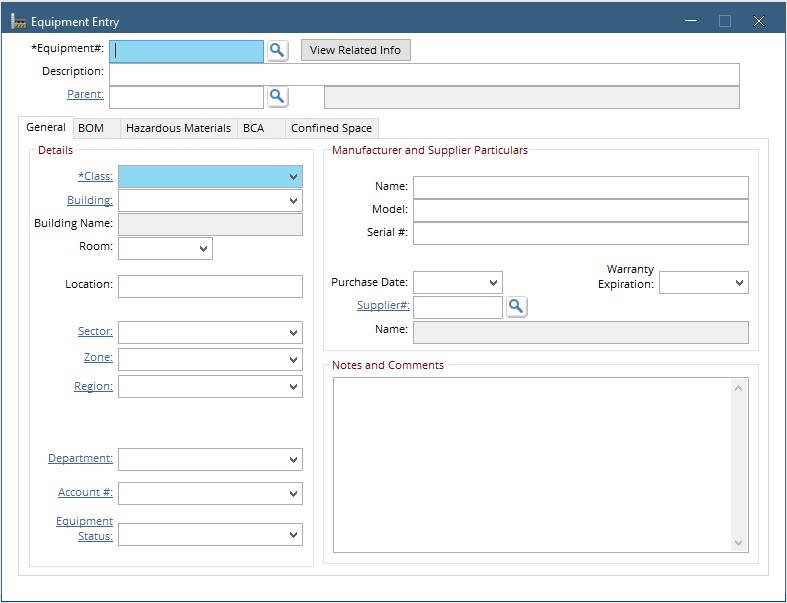This screenshot has width=787, height=603.
Task: Click the Department link label
Action: point(80,459)
